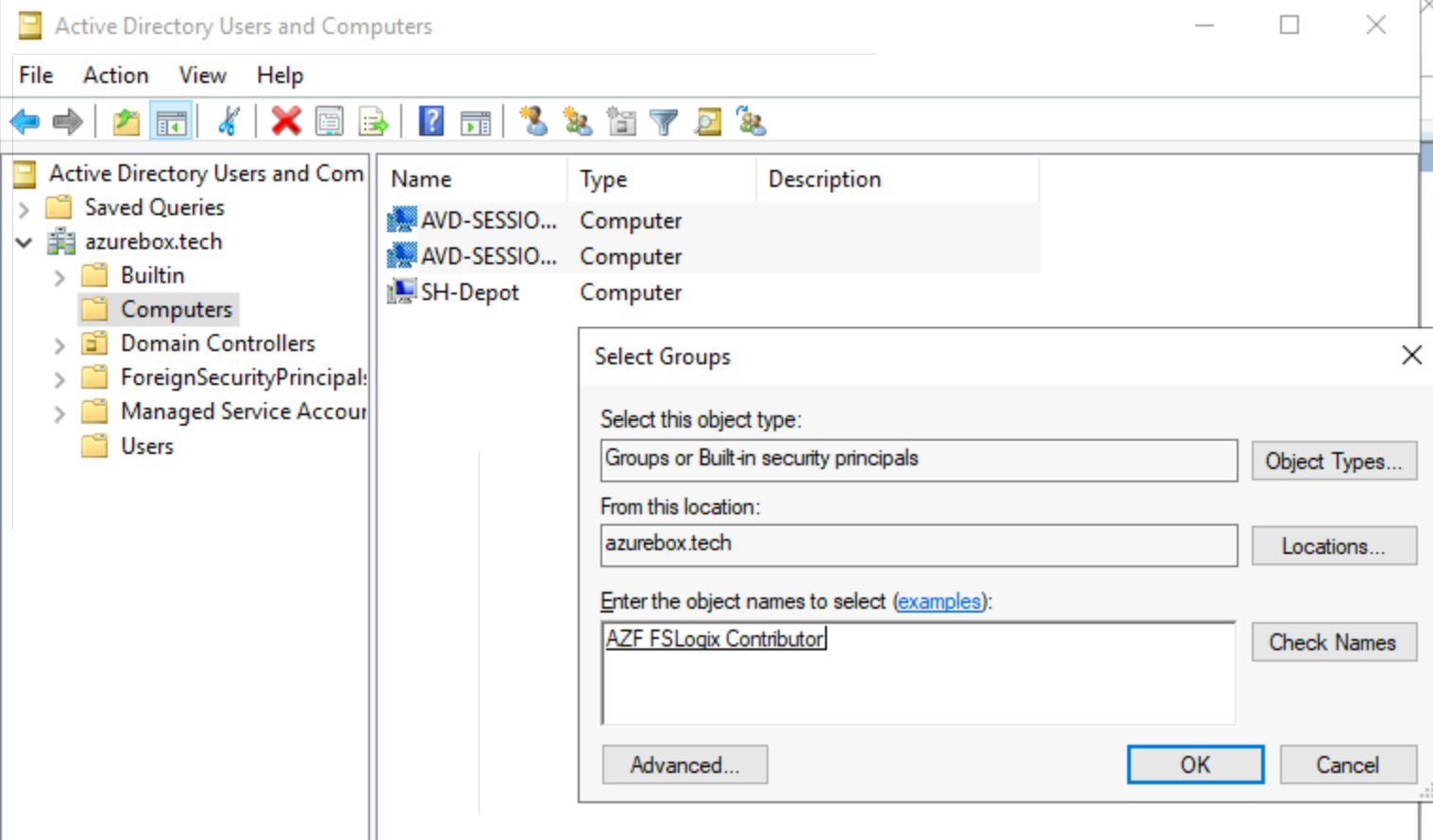1433x840 pixels.
Task: Create a new user toolbar icon
Action: click(533, 121)
